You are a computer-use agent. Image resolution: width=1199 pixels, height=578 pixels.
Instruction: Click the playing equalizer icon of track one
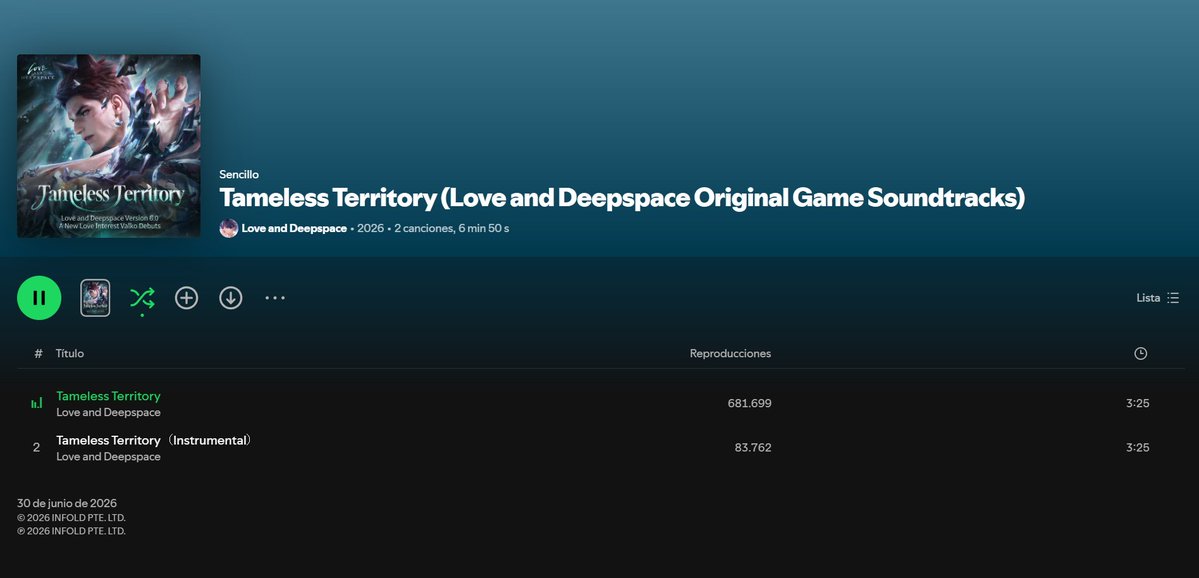click(37, 403)
